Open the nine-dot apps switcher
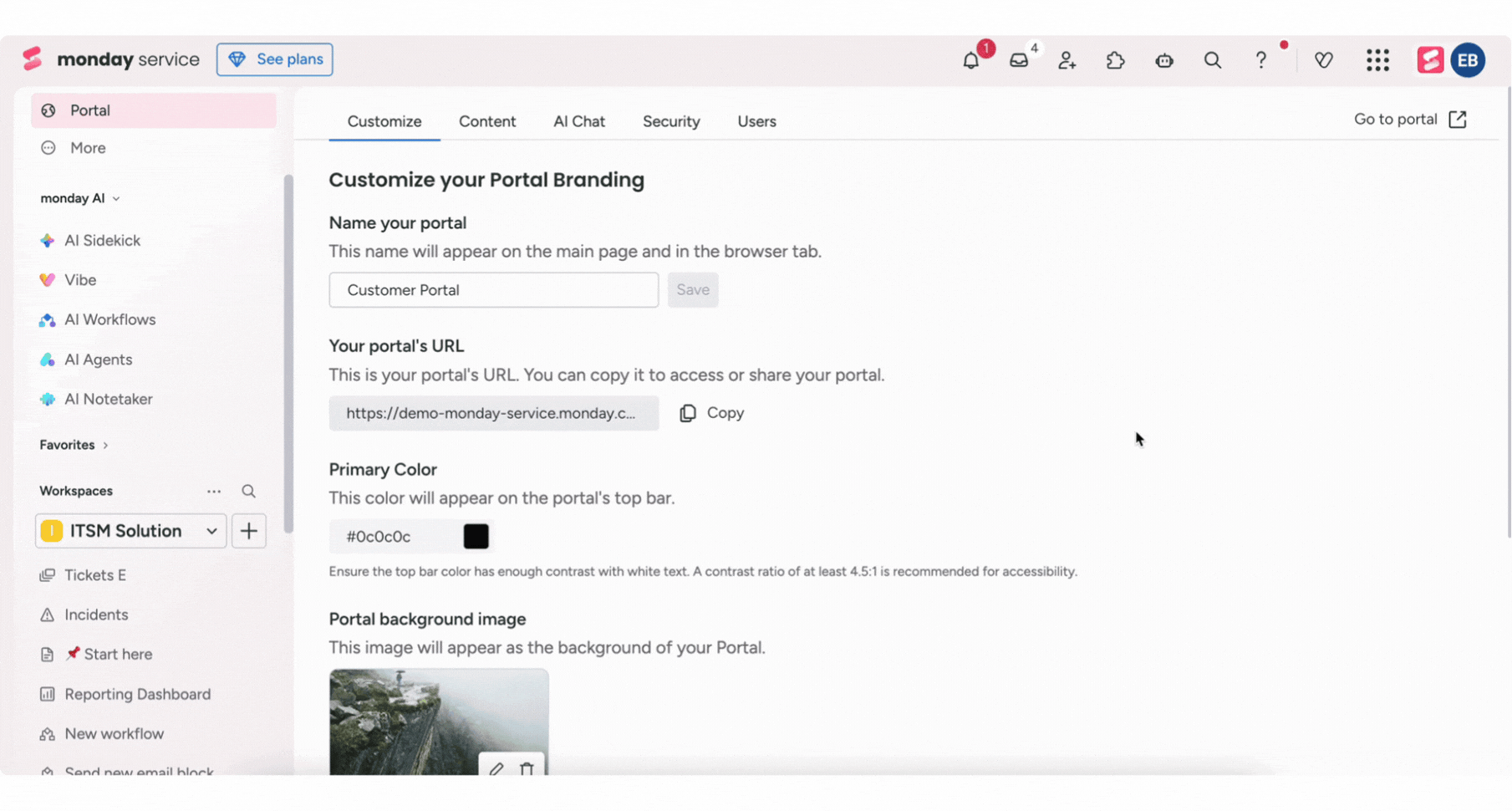The image size is (1512, 811). pos(1377,60)
